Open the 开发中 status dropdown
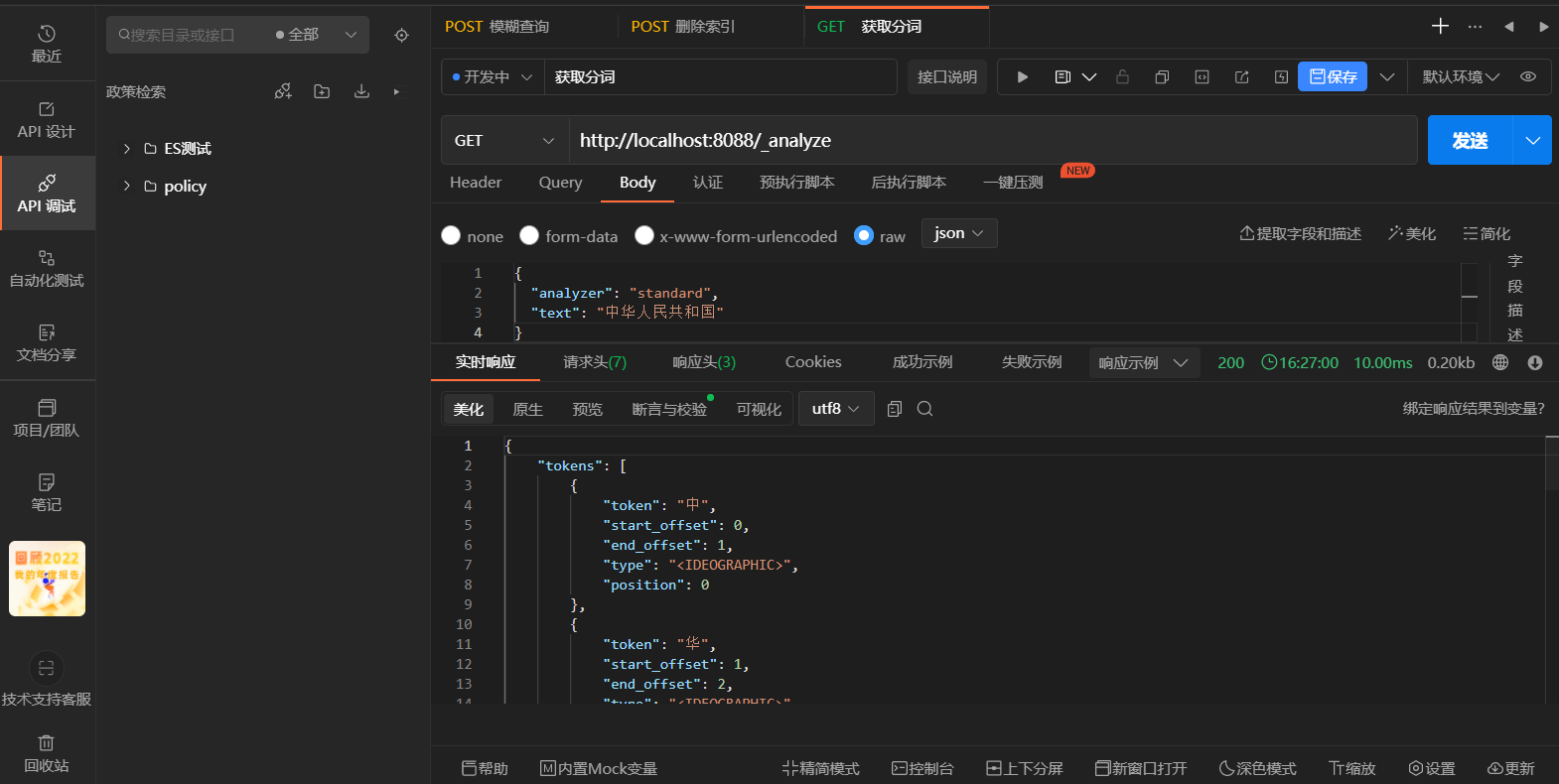The width and height of the screenshot is (1559, 784). [x=493, y=76]
